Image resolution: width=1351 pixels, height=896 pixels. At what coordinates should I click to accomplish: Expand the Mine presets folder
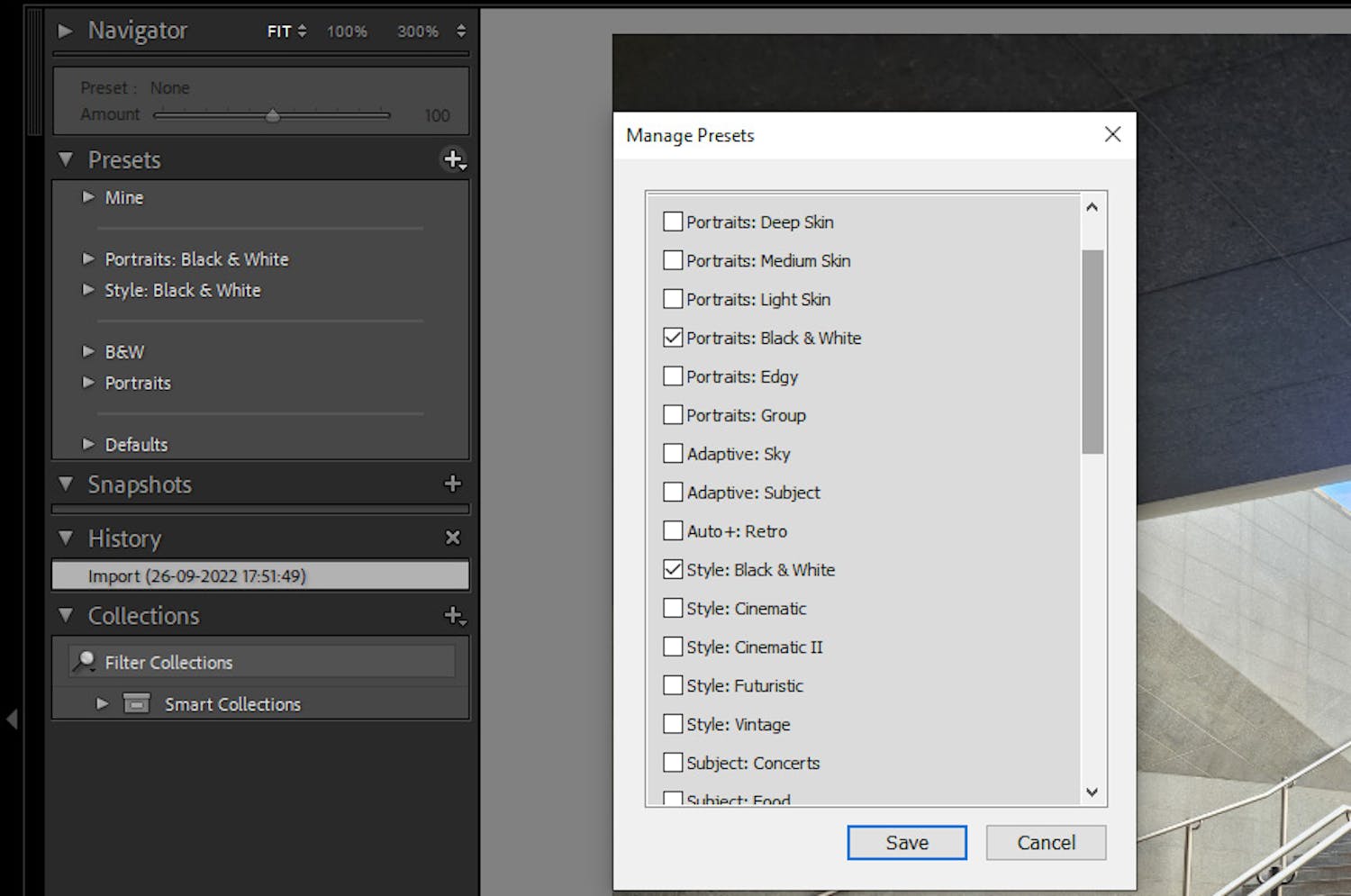[88, 197]
